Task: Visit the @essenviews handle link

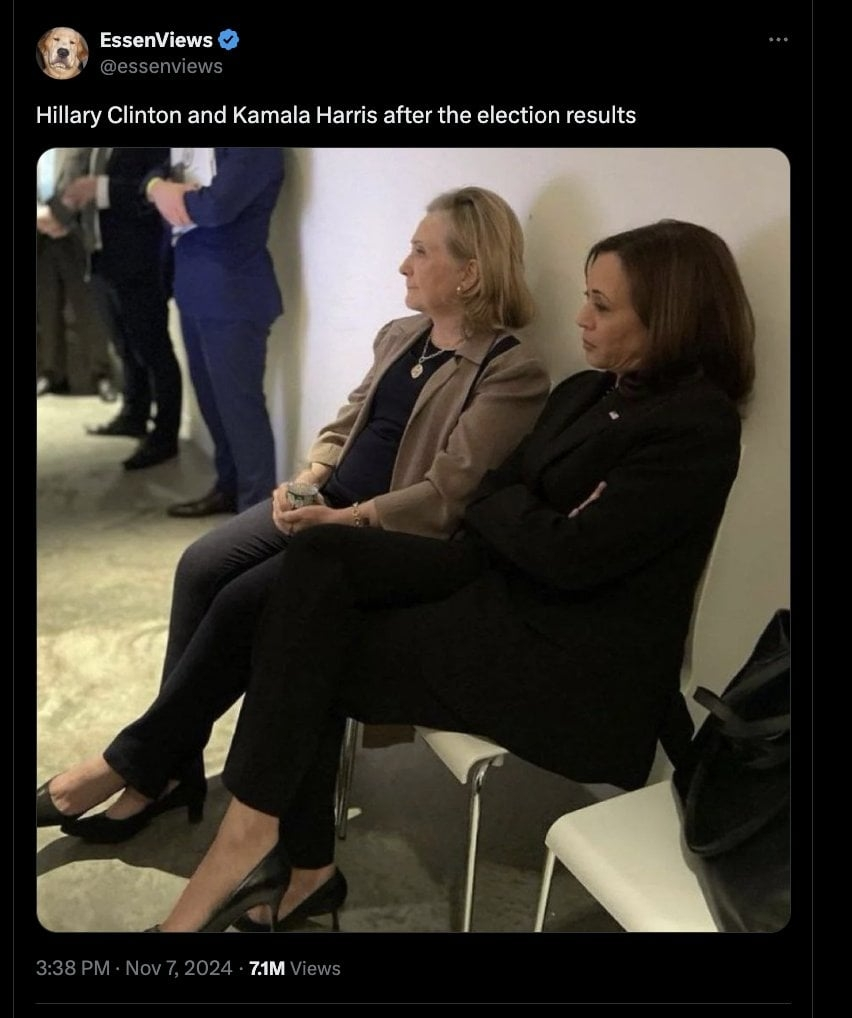Action: tap(161, 66)
